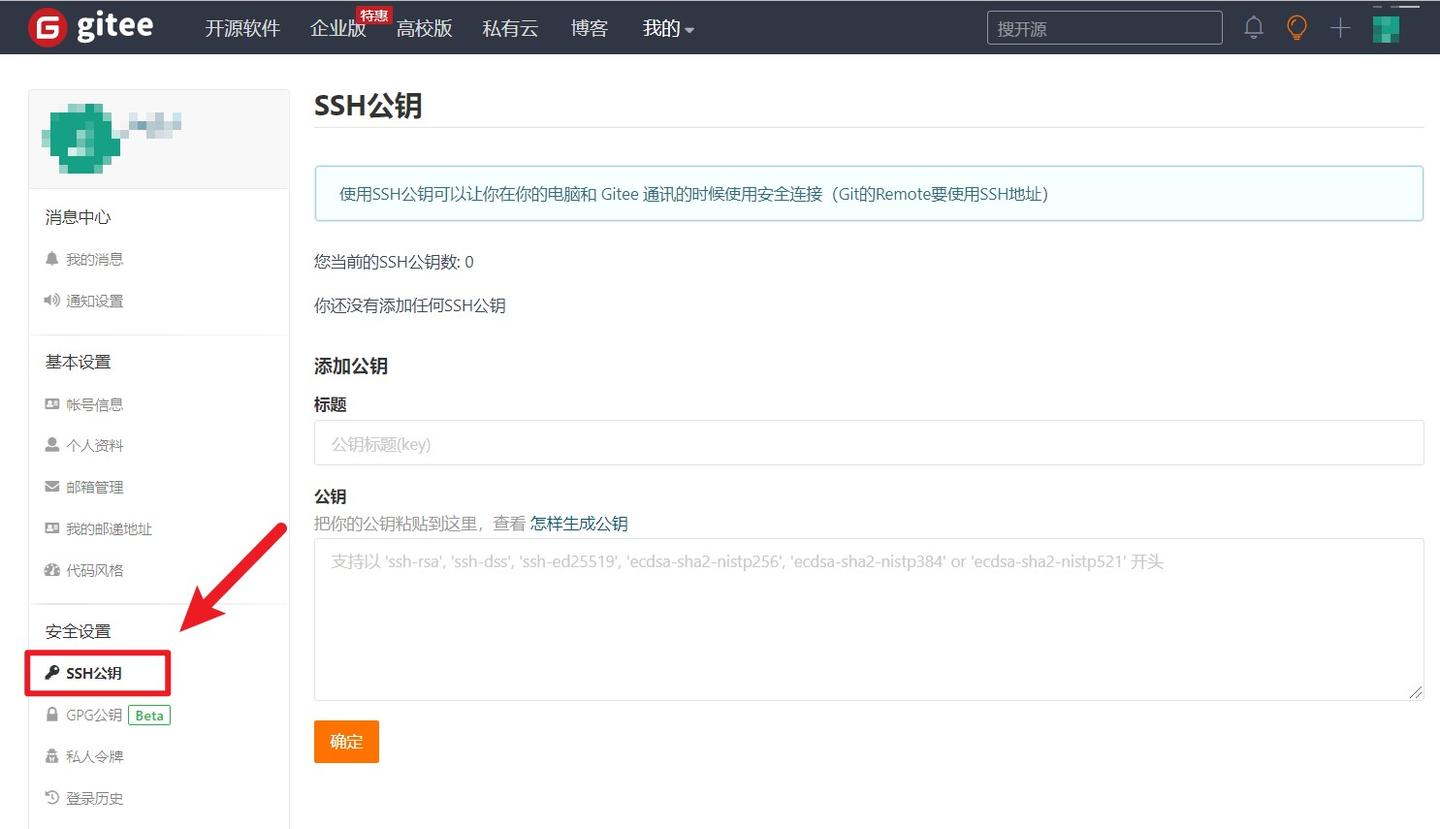Open the 开源软件 menu item
Screen dimensions: 1440x829
coord(242,30)
